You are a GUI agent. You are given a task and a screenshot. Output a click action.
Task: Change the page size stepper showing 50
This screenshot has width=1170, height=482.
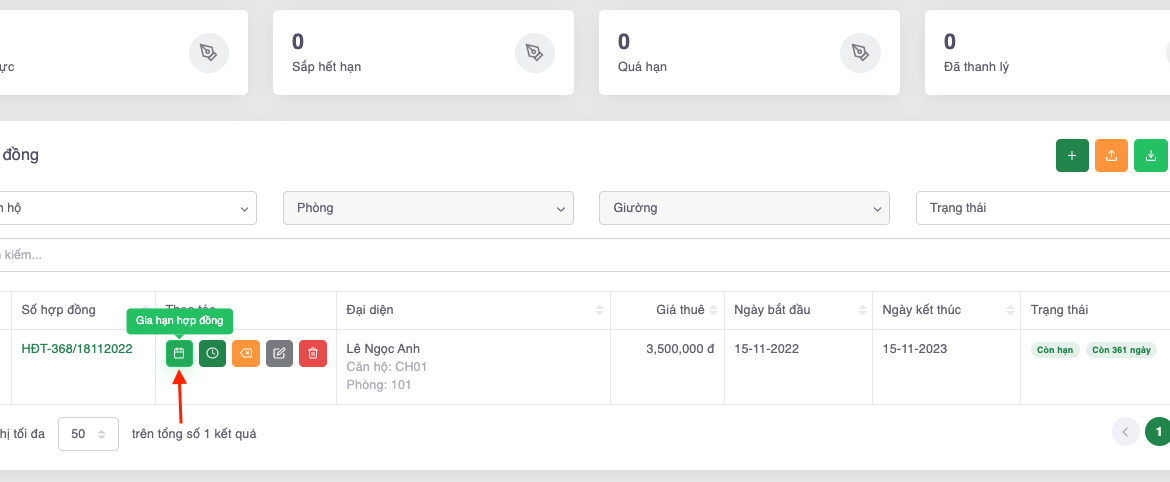point(88,434)
